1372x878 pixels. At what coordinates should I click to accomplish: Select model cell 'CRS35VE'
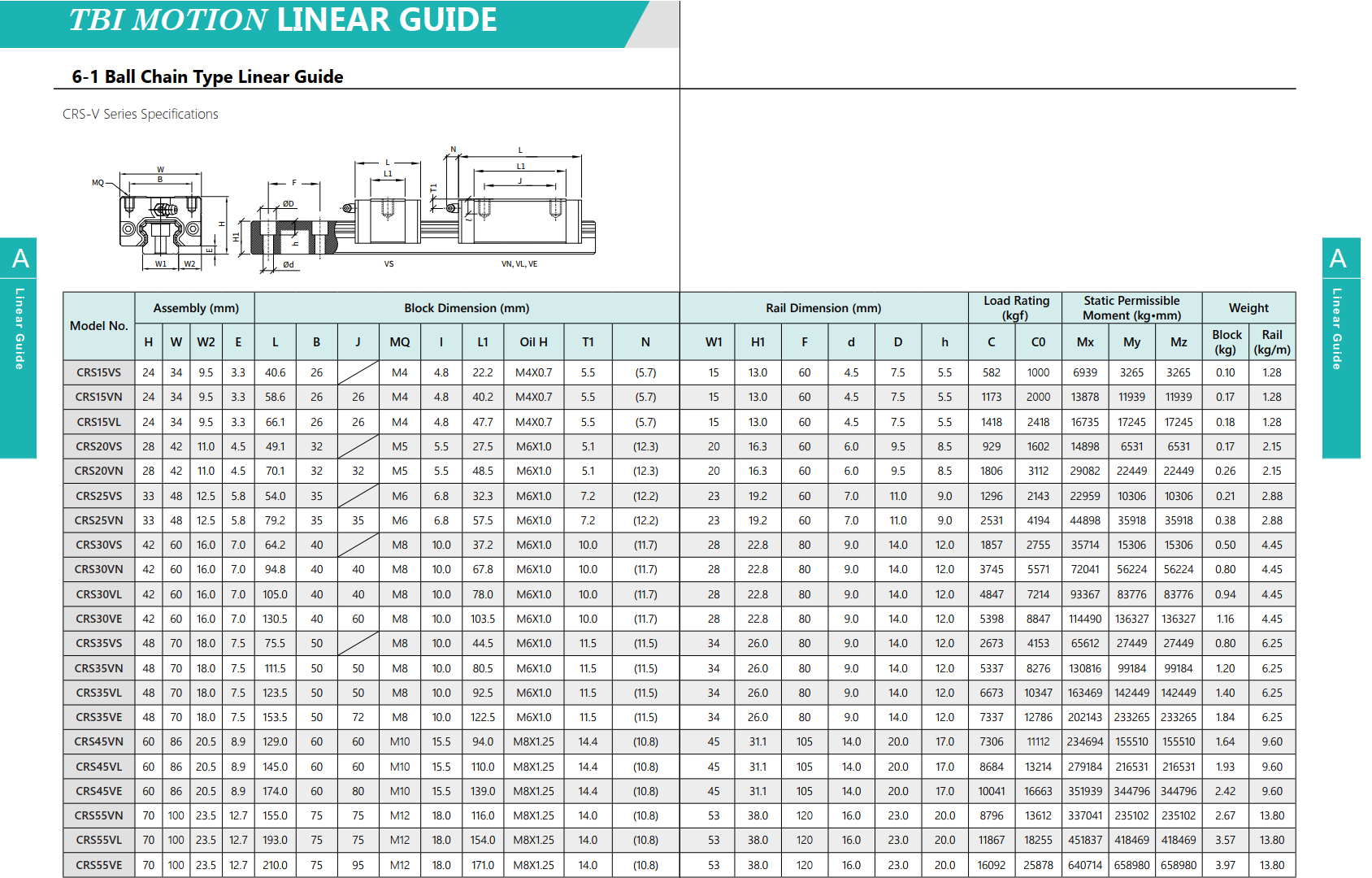pyautogui.click(x=99, y=717)
